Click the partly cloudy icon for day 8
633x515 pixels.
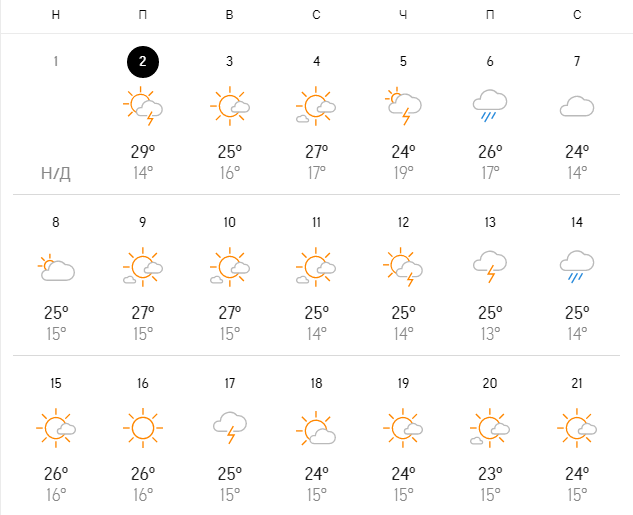(56, 267)
